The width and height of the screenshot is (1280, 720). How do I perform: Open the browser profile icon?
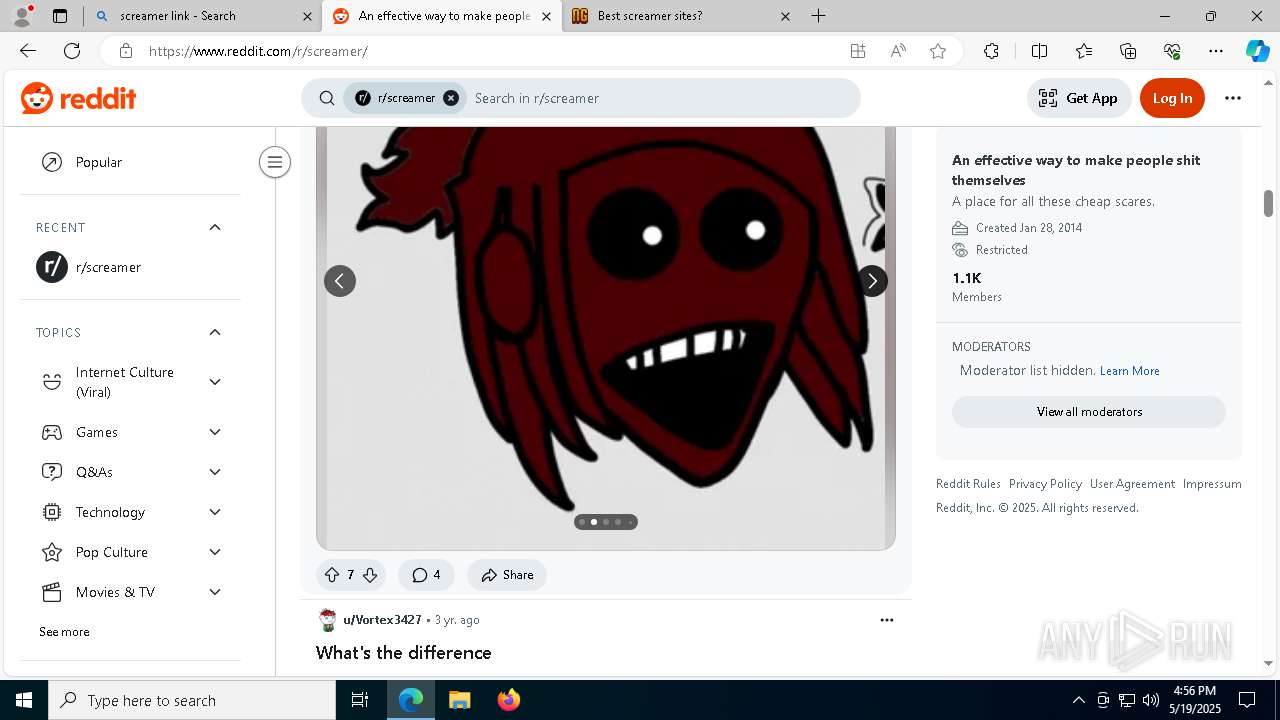coord(22,16)
